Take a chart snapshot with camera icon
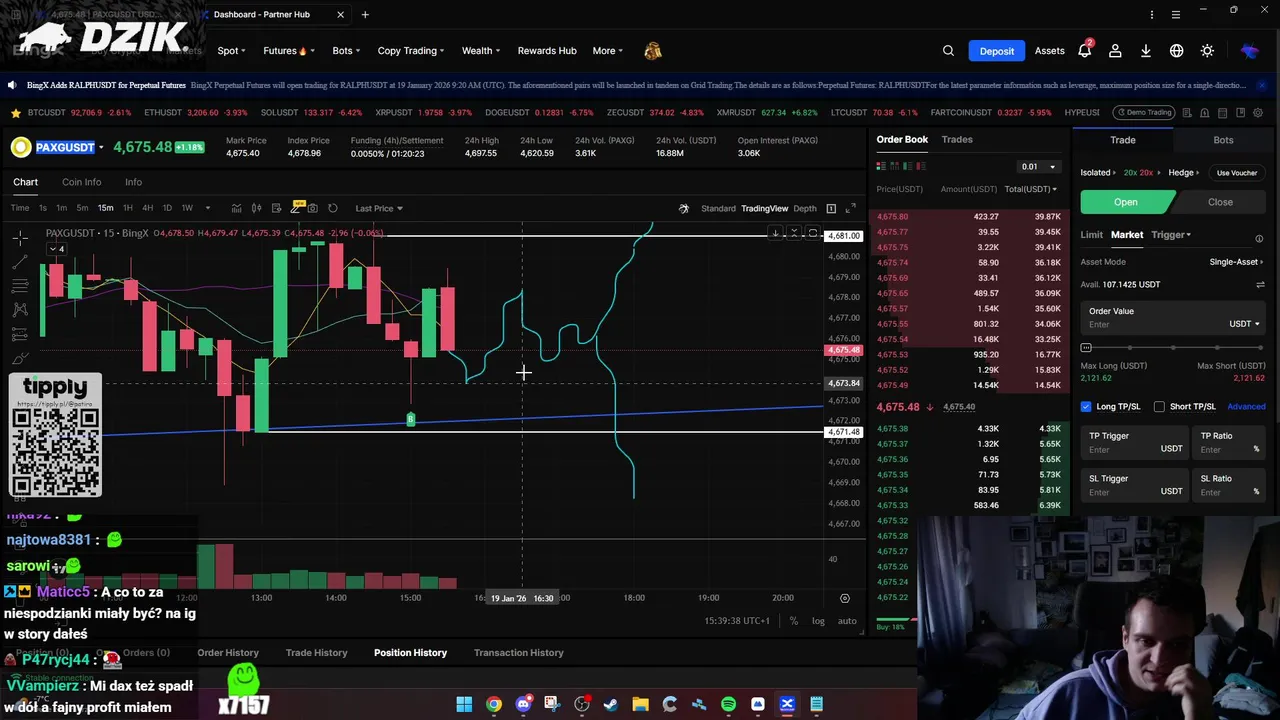This screenshot has height=720, width=1280. tap(313, 208)
